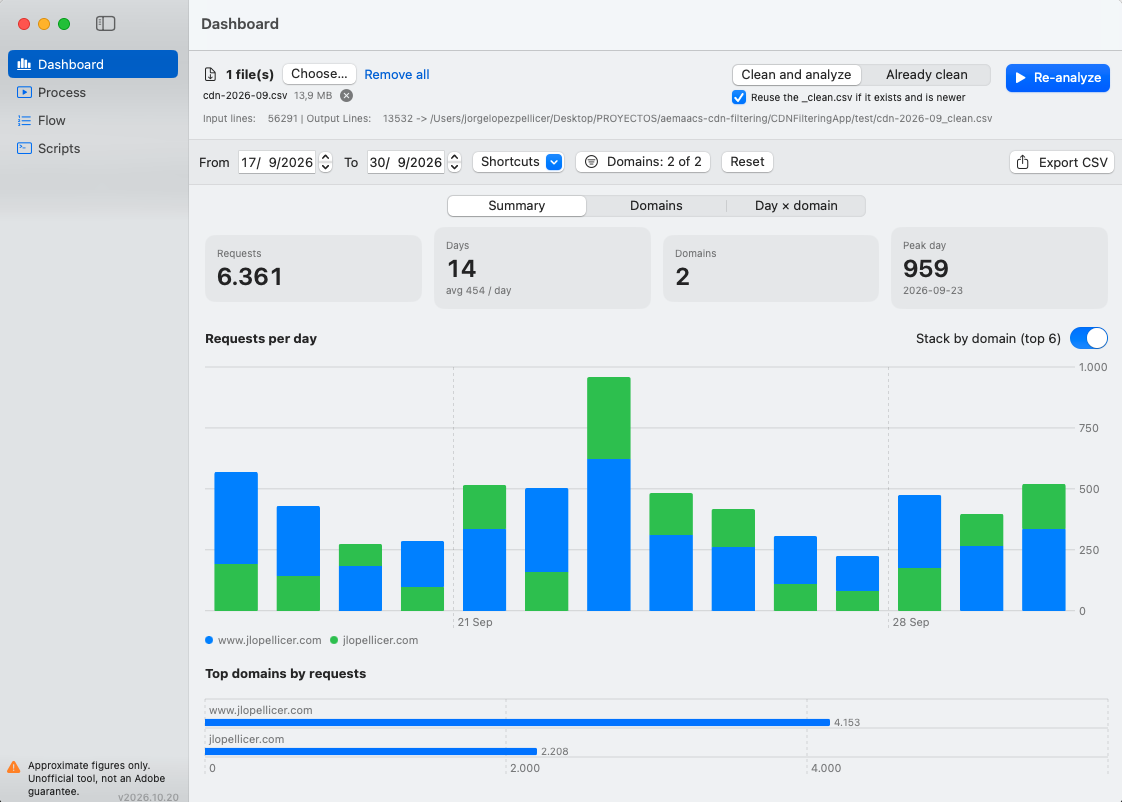Toggle Stack by domain (top 6) switch

click(x=1088, y=338)
